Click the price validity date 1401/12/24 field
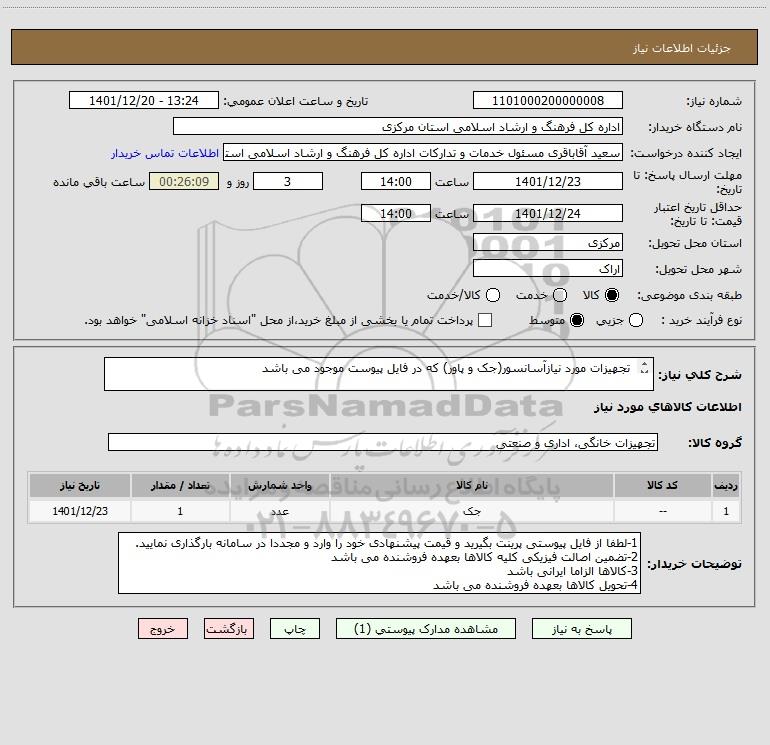 pos(548,213)
